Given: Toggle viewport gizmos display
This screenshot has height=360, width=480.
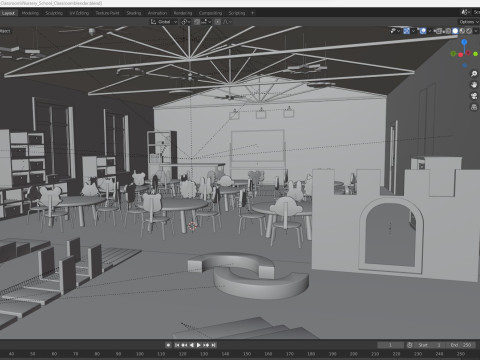Looking at the screenshot, I should click(406, 31).
